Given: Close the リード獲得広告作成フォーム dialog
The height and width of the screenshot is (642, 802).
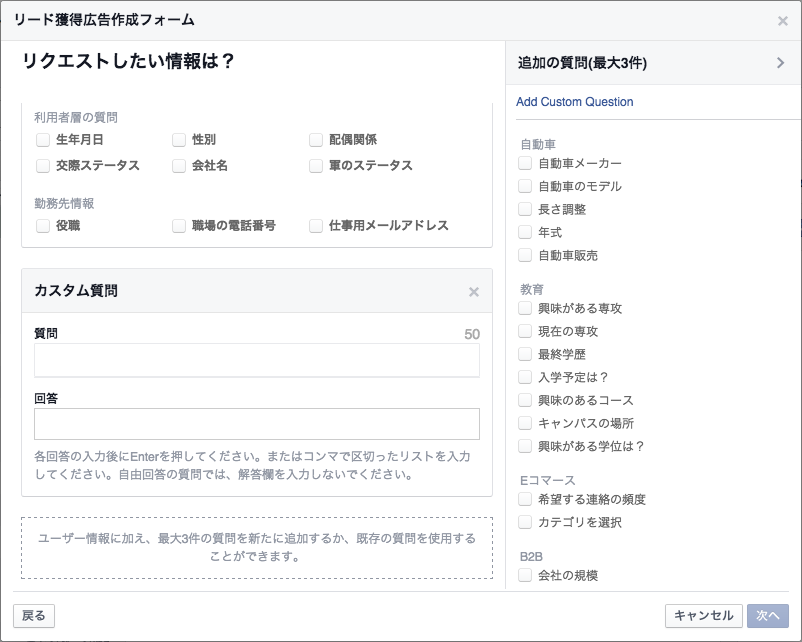Looking at the screenshot, I should pos(783,21).
